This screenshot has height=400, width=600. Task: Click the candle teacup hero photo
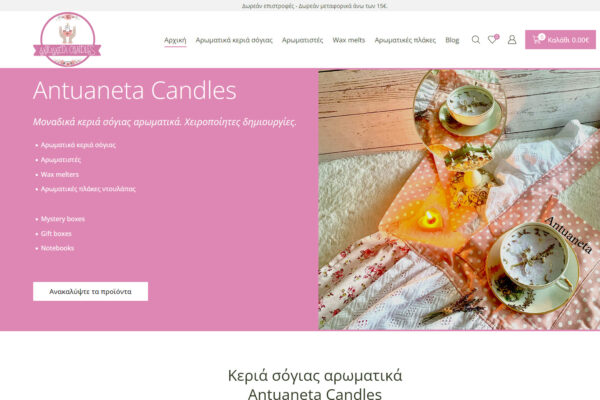[x=459, y=199]
